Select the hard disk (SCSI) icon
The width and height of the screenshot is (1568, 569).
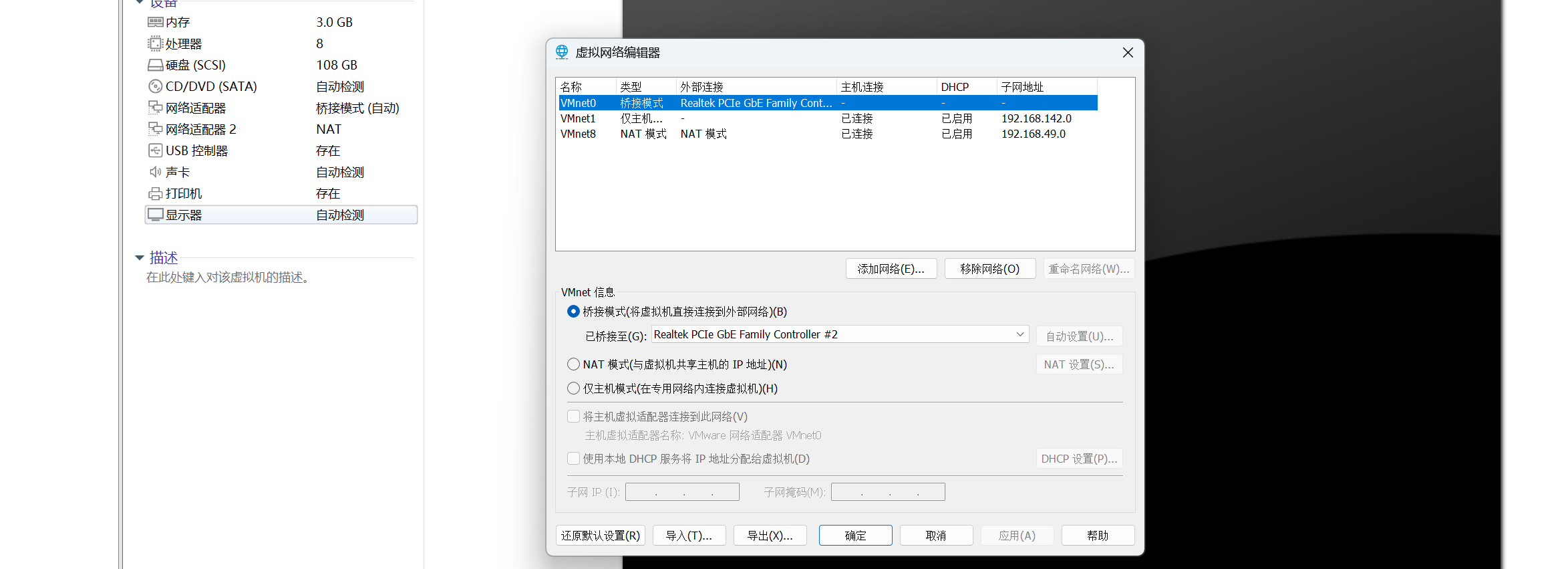pyautogui.click(x=155, y=65)
